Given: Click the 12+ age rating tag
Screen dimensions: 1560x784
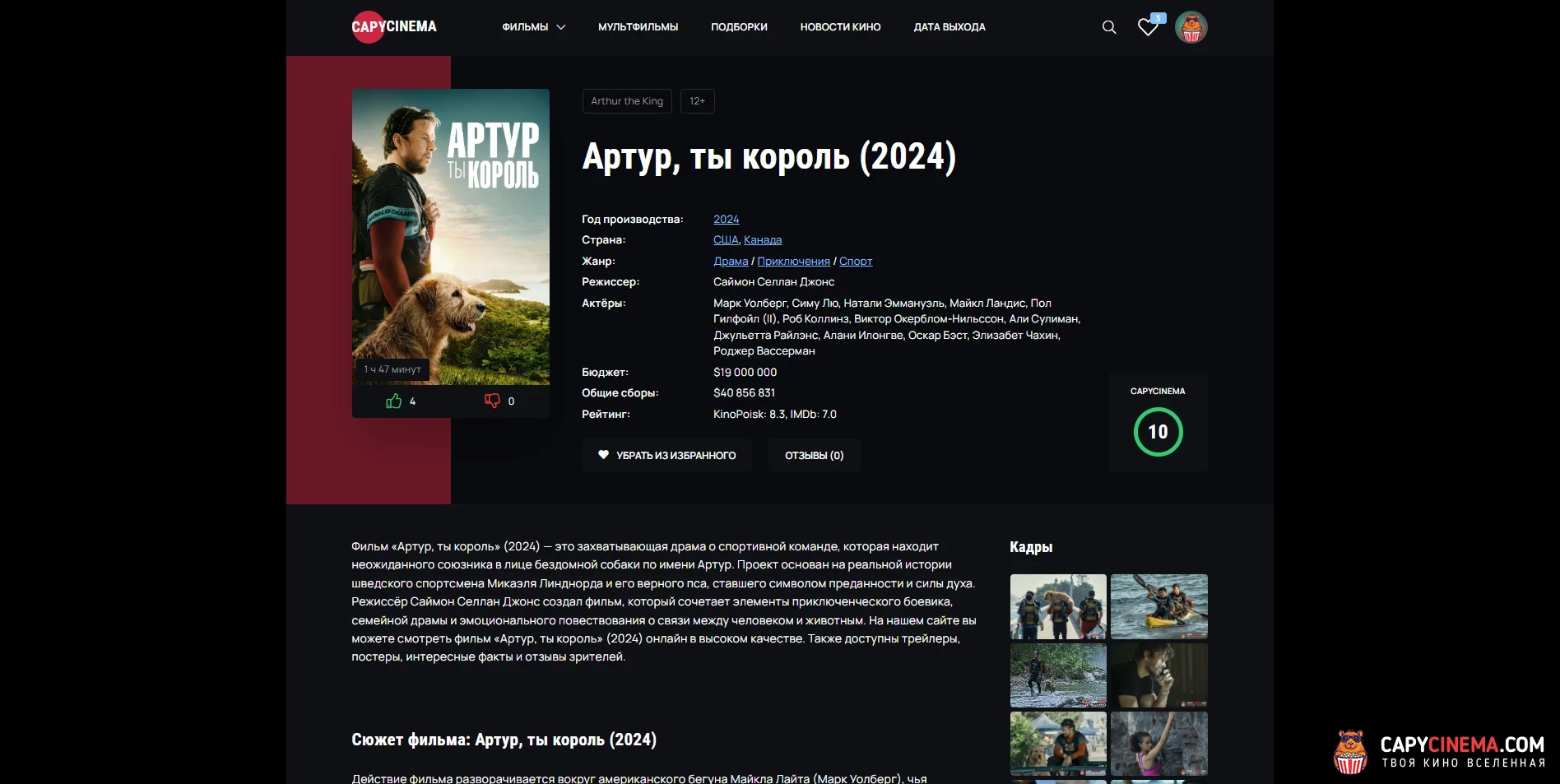Looking at the screenshot, I should tap(697, 101).
